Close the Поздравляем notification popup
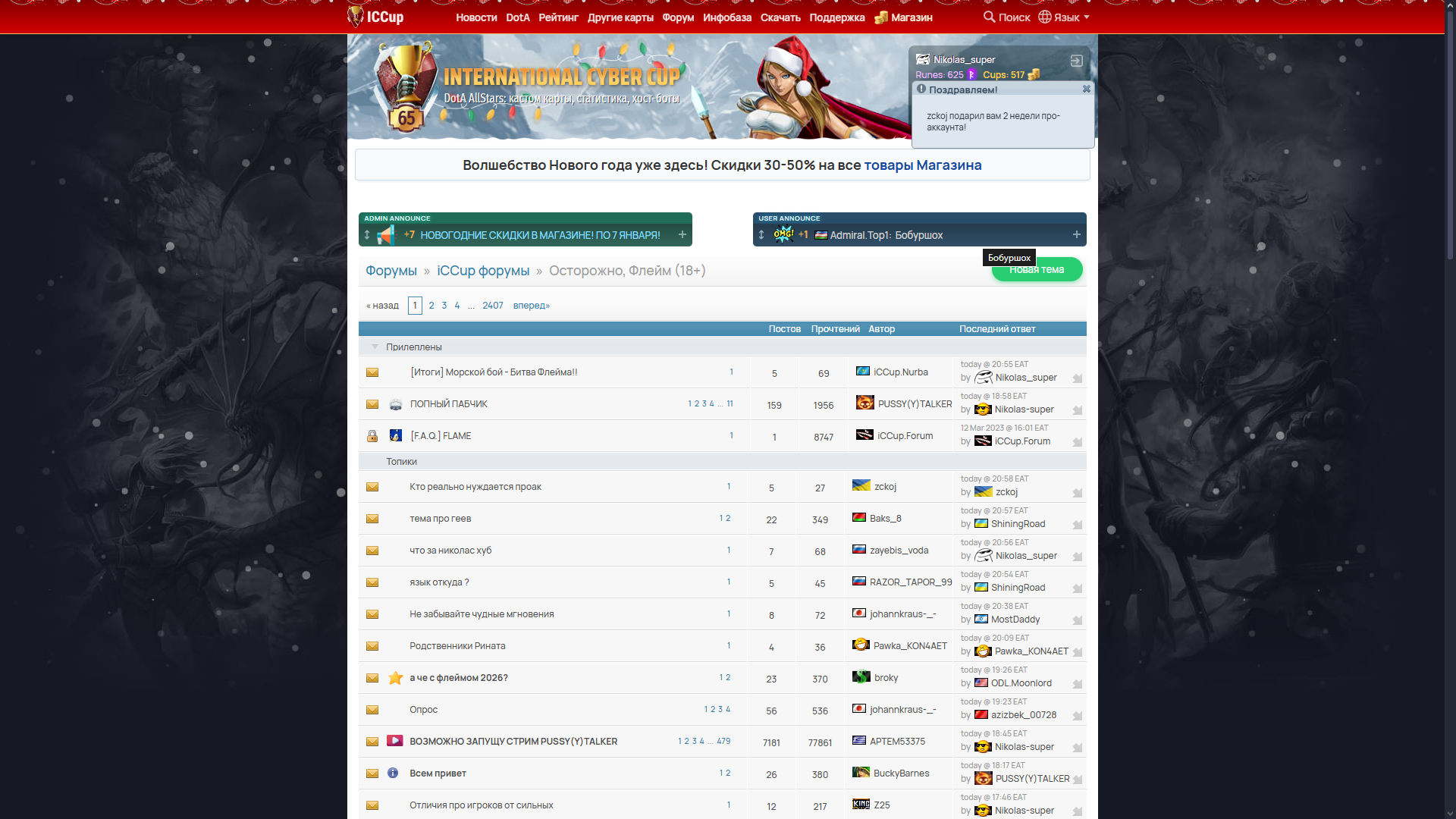Screen dimensions: 1456x819 [1086, 89]
